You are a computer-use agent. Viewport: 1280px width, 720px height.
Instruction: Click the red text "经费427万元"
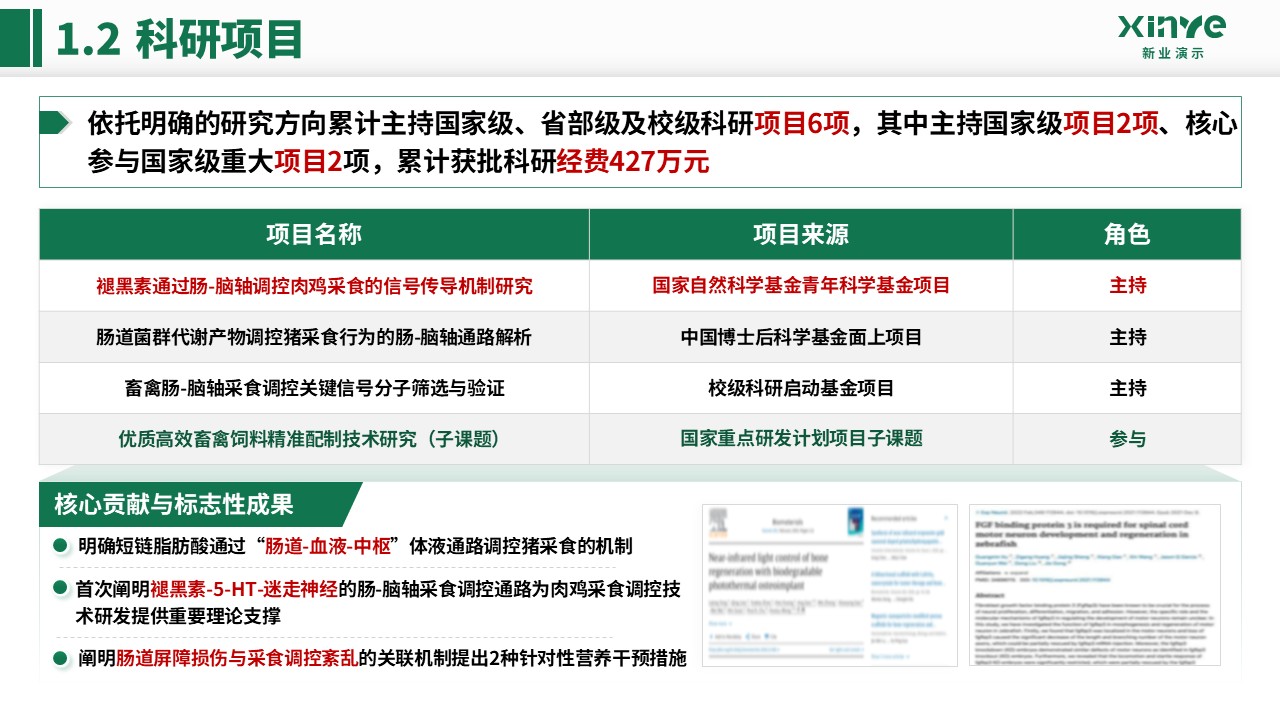pos(633,161)
